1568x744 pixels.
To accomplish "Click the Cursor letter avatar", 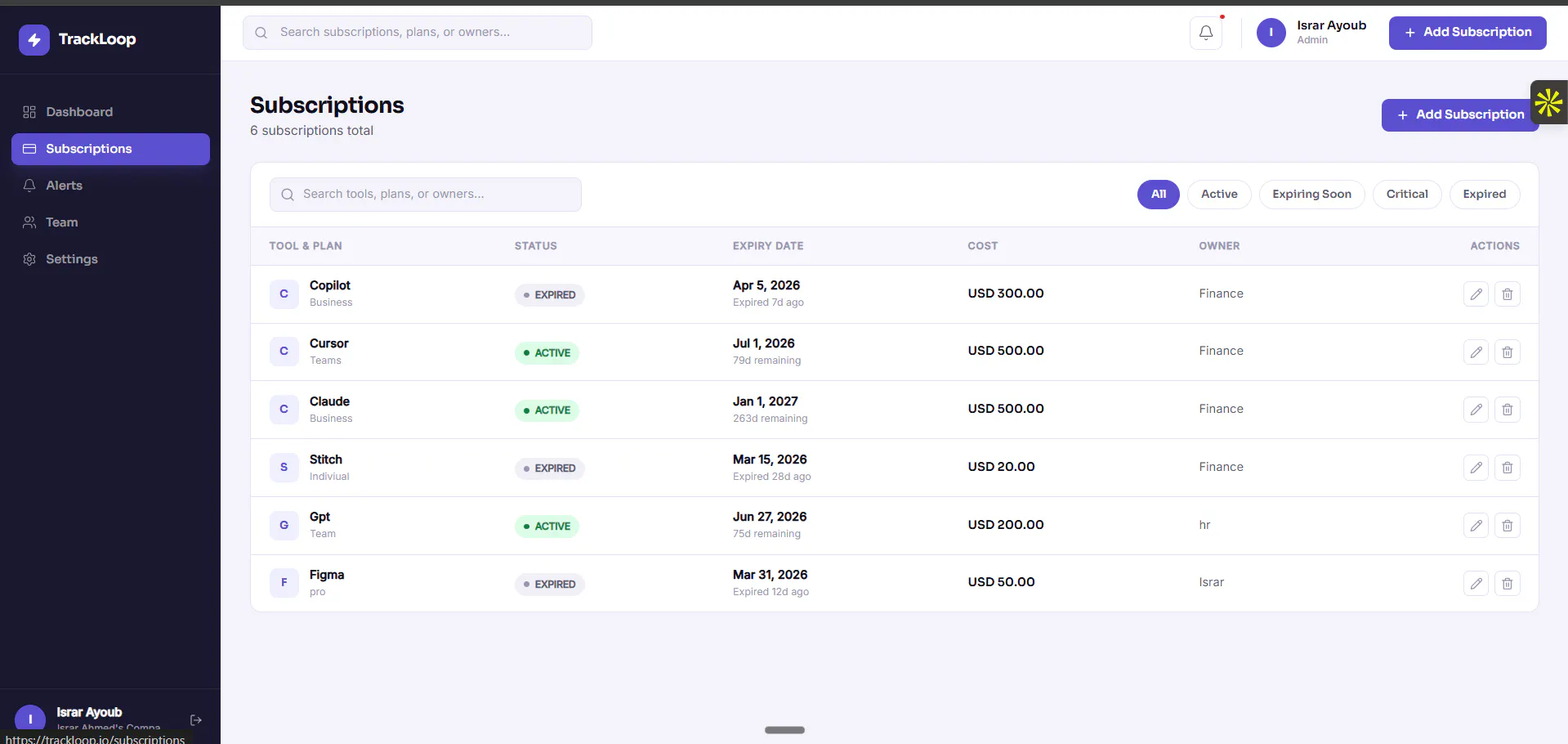I will pos(284,352).
